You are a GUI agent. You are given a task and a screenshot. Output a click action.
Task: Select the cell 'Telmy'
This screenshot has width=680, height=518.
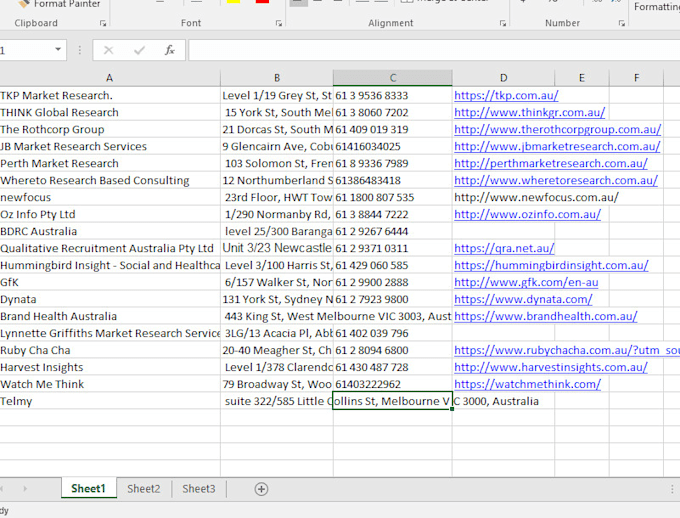point(110,401)
